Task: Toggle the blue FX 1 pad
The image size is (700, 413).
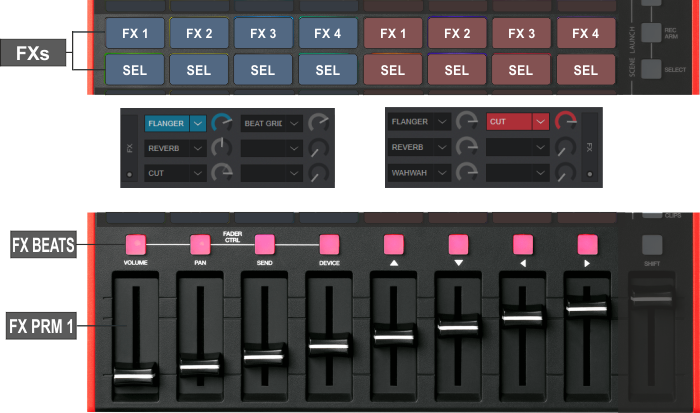Action: click(135, 34)
